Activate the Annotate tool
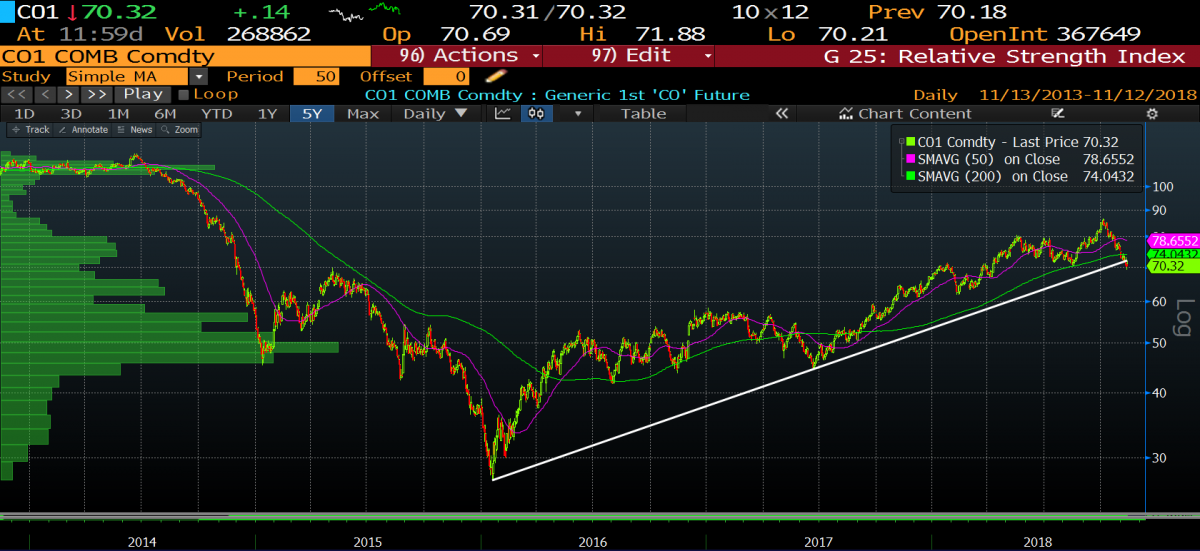The width and height of the screenshot is (1200, 551). [84, 130]
